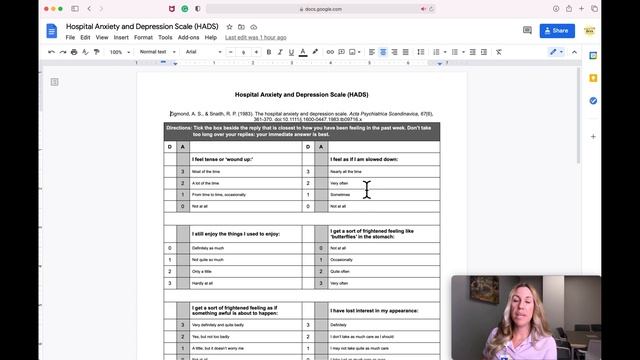This screenshot has height=360, width=640.
Task: Open Google Keep in the side panel
Action: 593,78
